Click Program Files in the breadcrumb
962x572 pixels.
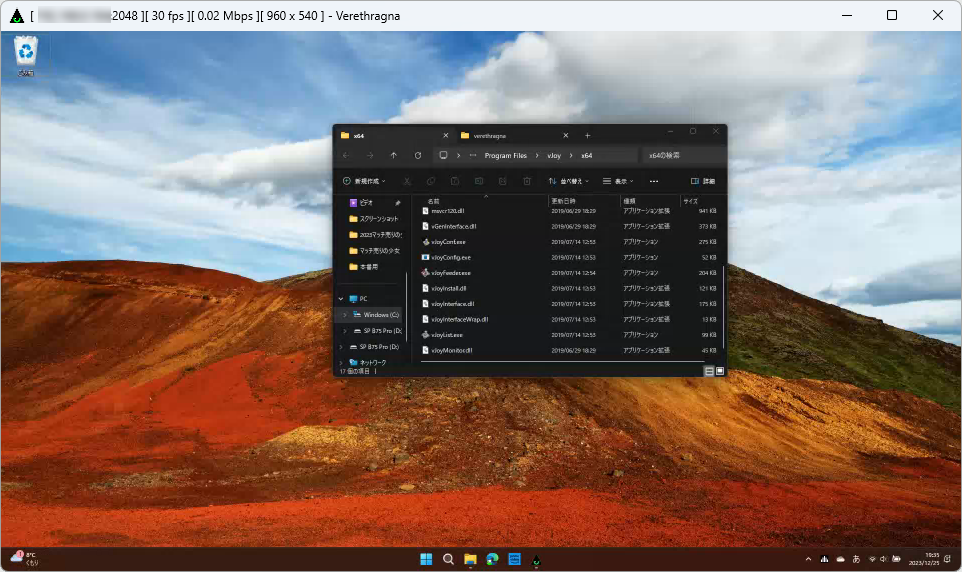click(x=506, y=156)
